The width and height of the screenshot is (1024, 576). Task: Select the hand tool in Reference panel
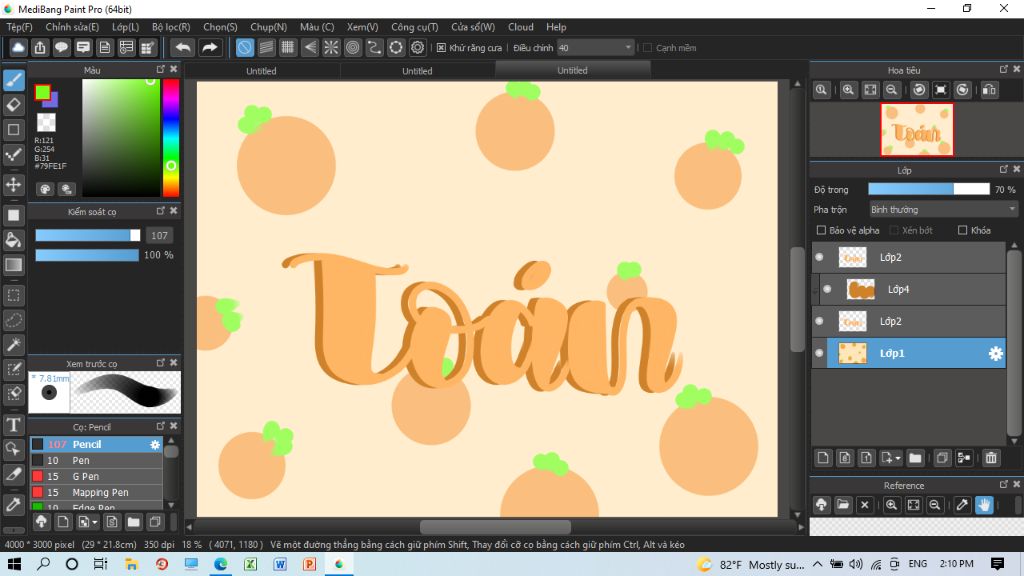coord(984,505)
